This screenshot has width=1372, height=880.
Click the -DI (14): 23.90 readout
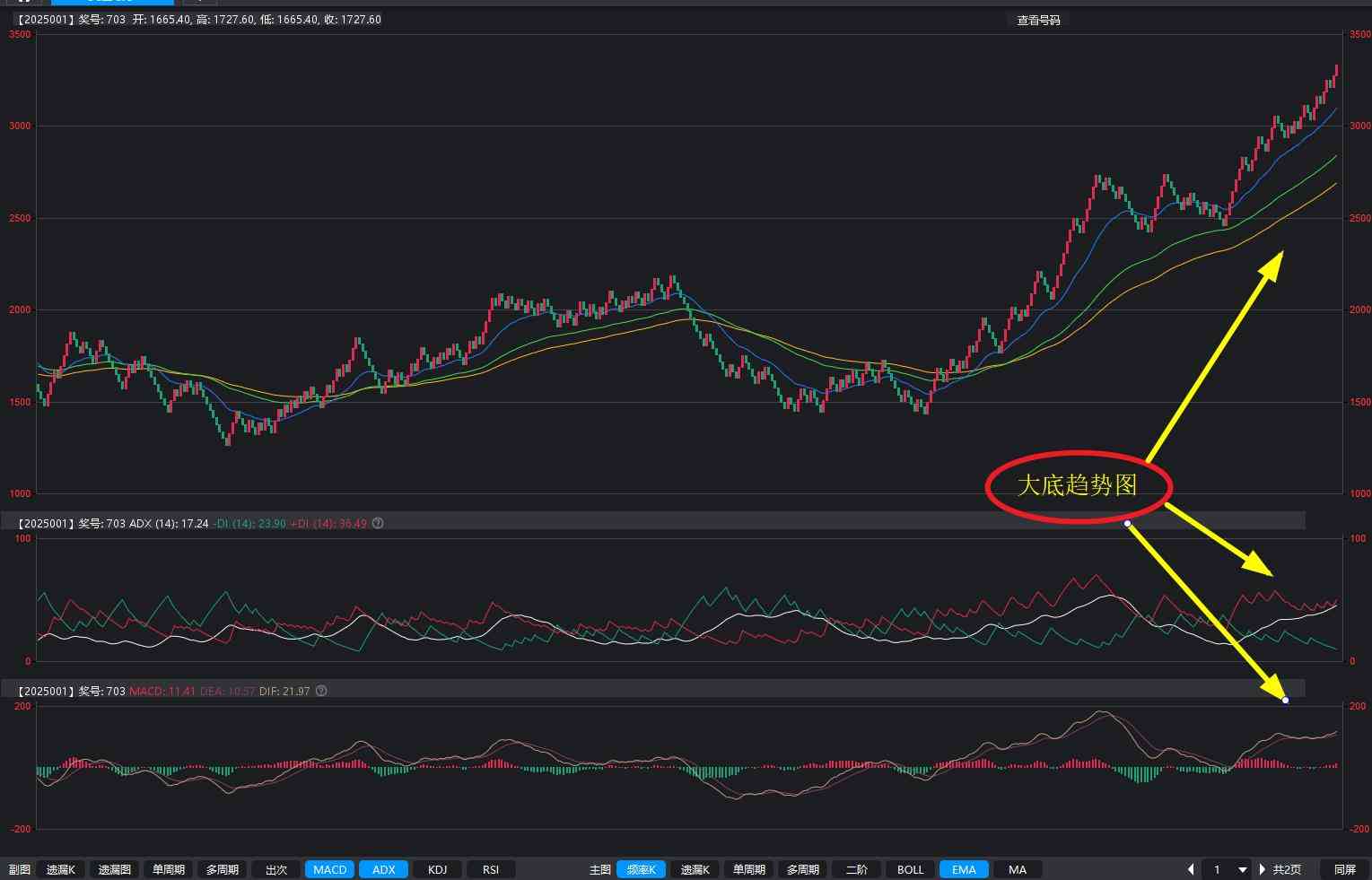[x=249, y=523]
